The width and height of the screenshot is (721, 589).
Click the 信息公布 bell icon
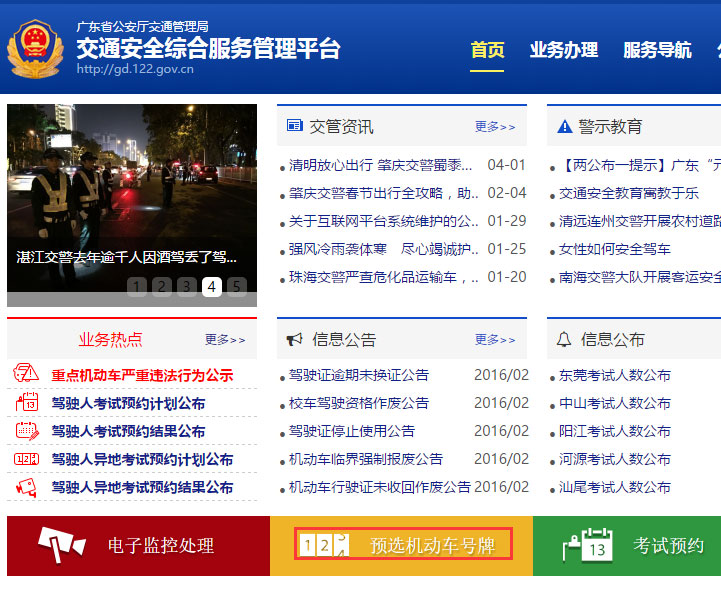(564, 339)
